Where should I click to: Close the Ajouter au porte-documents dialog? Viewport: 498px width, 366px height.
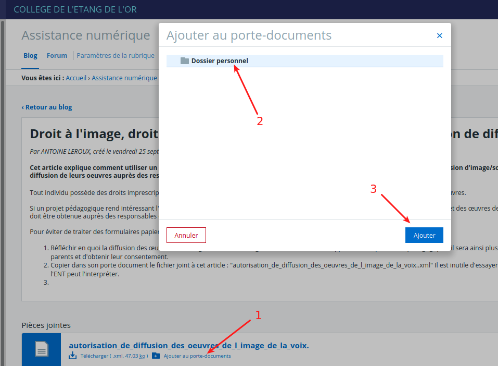(x=439, y=35)
